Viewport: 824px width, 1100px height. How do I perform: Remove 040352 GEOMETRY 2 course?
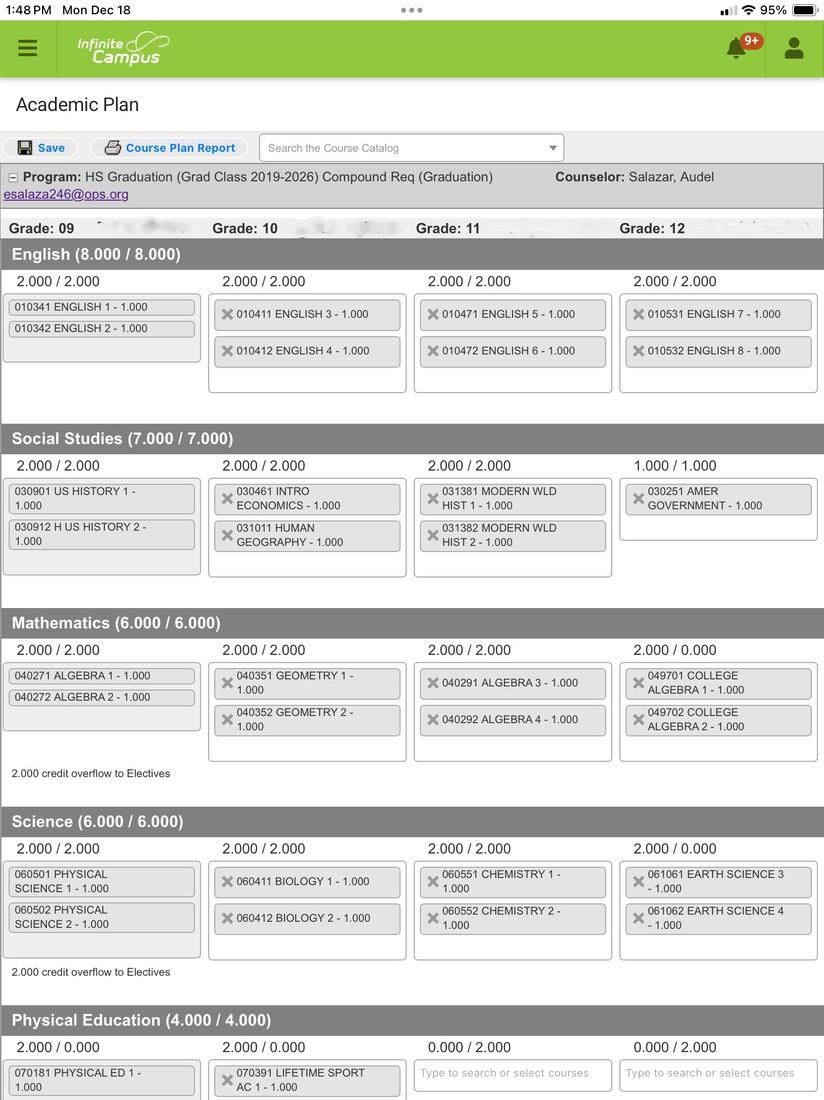(x=227, y=720)
